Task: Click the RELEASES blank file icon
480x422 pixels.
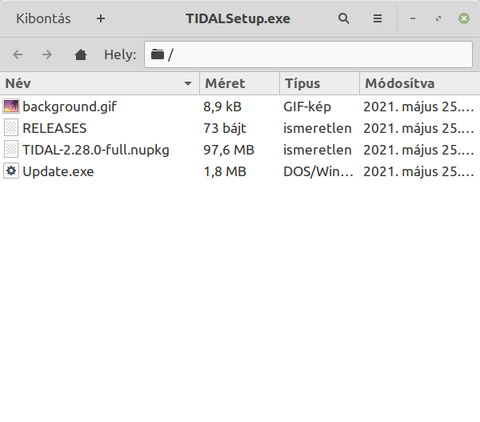Action: (x=11, y=128)
